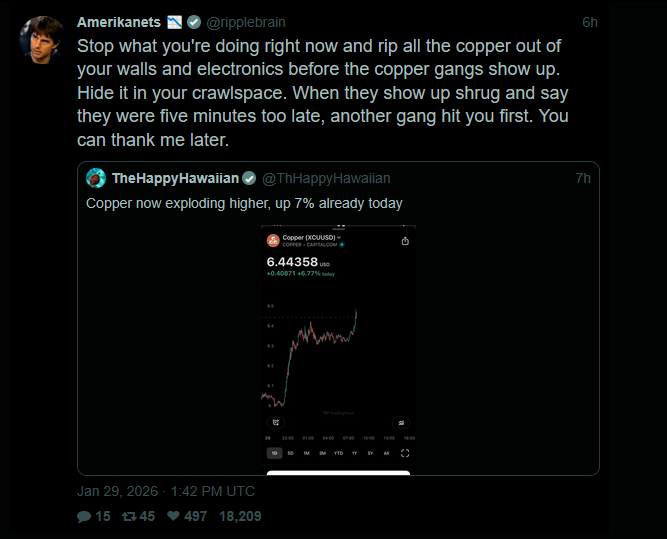Click TheHappyHawaiian's small avatar

click(x=96, y=178)
